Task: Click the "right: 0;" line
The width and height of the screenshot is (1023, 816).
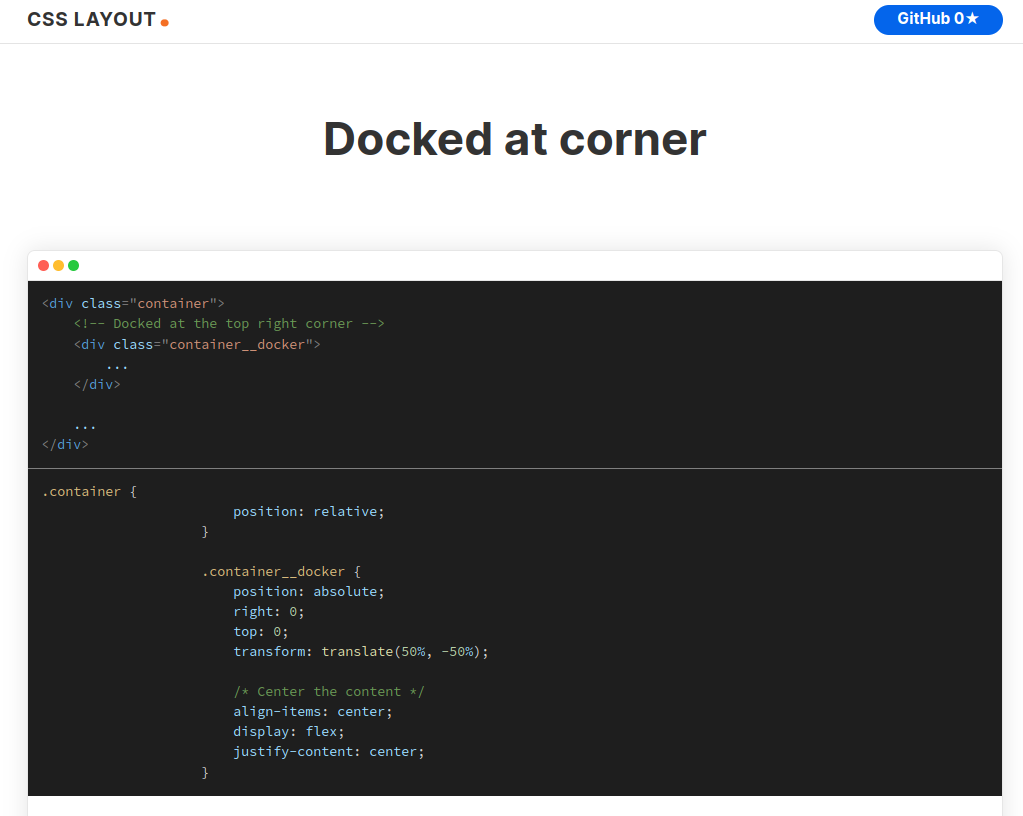Action: [x=269, y=612]
